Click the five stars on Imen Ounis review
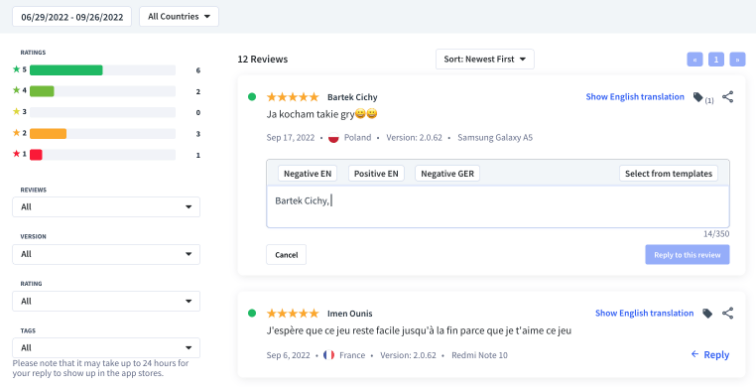756x387 pixels. pyautogui.click(x=293, y=313)
